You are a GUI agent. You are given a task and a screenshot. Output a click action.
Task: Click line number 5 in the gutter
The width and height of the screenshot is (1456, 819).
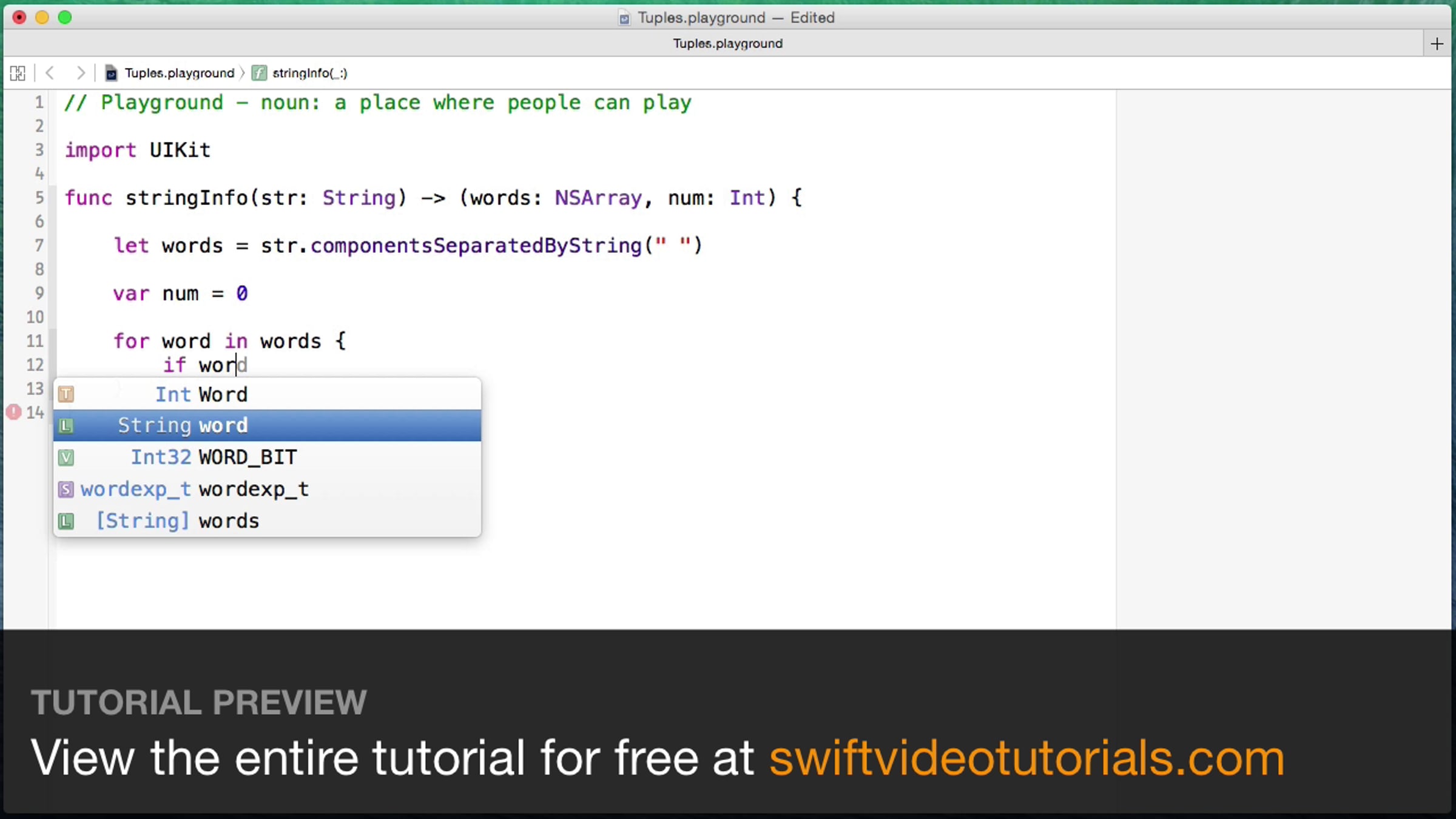coord(39,198)
